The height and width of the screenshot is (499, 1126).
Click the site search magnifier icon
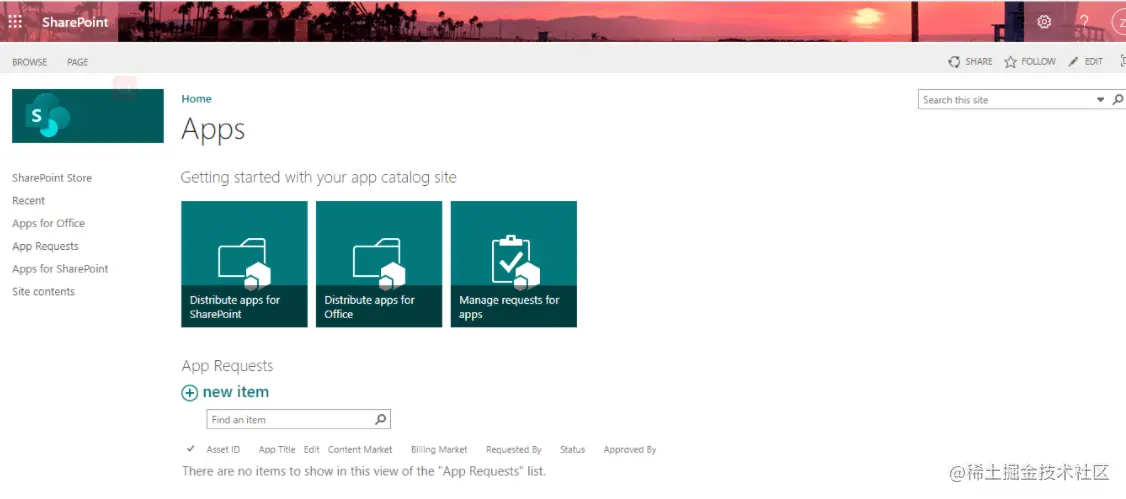tap(1117, 100)
